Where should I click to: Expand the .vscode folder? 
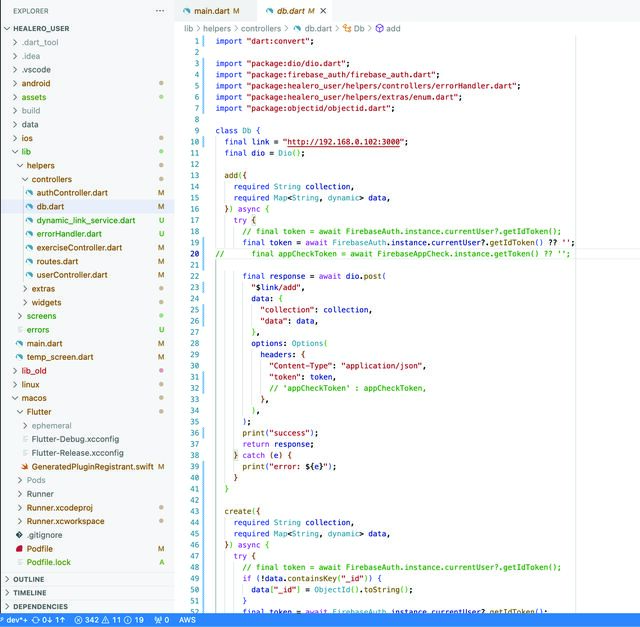[x=15, y=69]
